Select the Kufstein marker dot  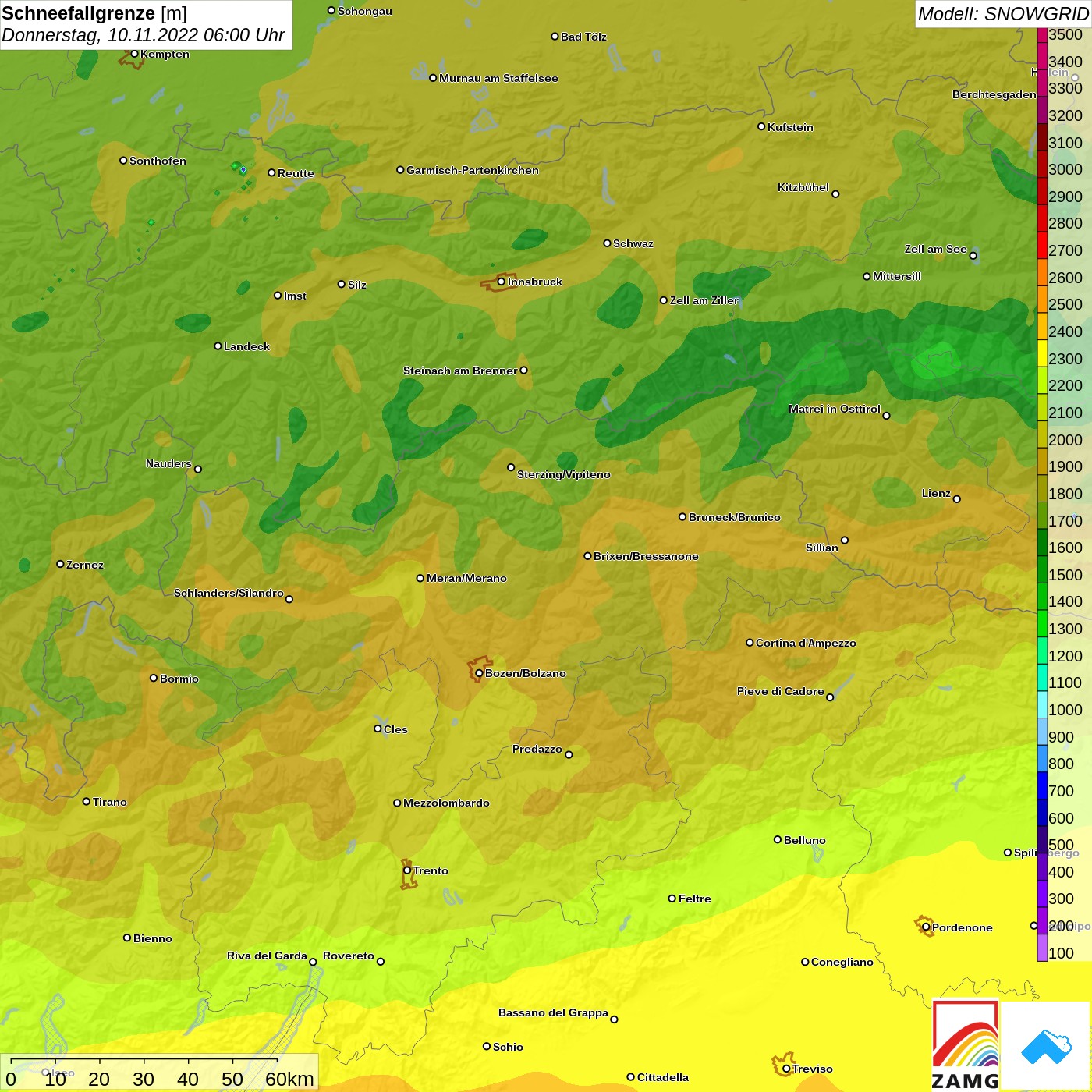(761, 126)
